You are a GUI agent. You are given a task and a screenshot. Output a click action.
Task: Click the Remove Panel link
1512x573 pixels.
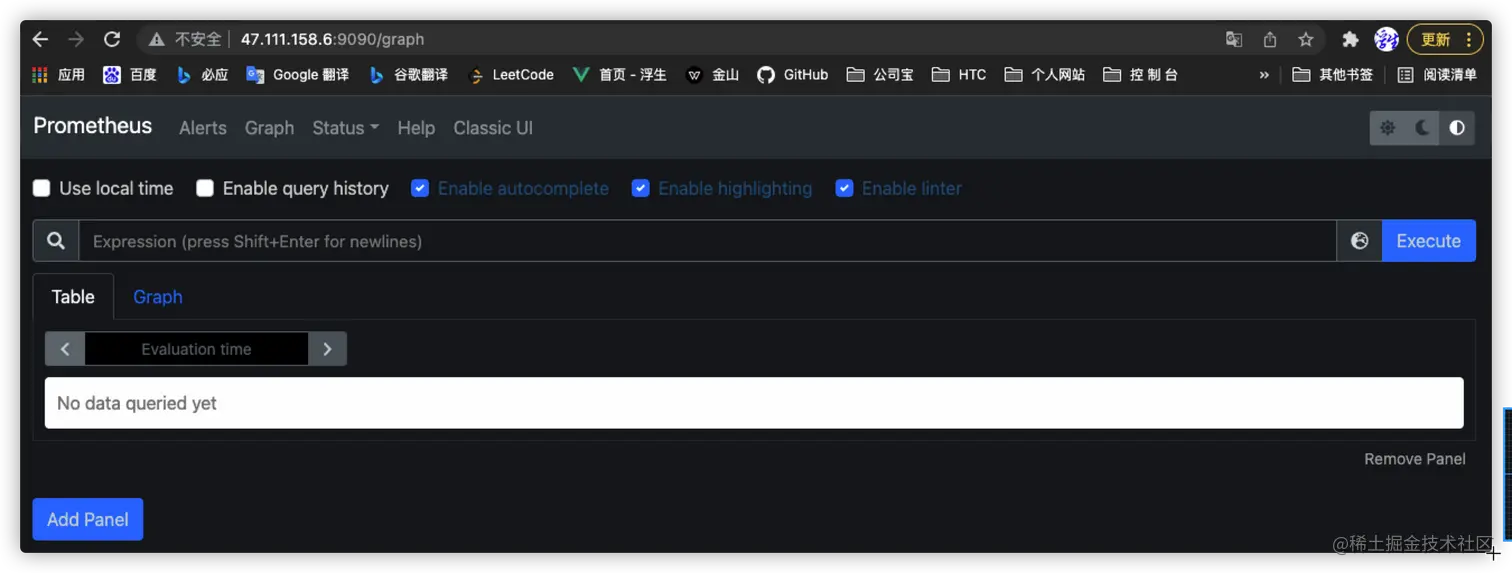coord(1415,459)
